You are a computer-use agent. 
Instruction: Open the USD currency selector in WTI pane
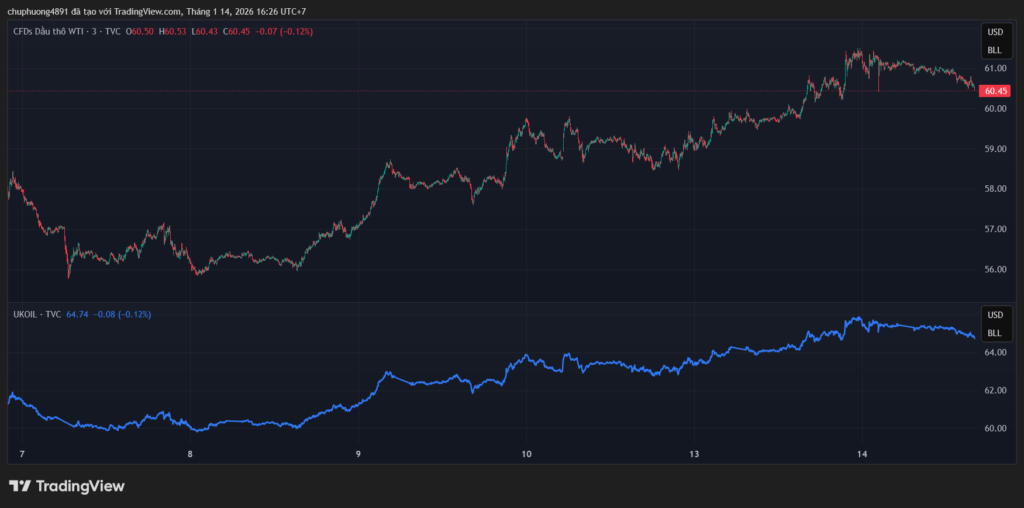994,33
